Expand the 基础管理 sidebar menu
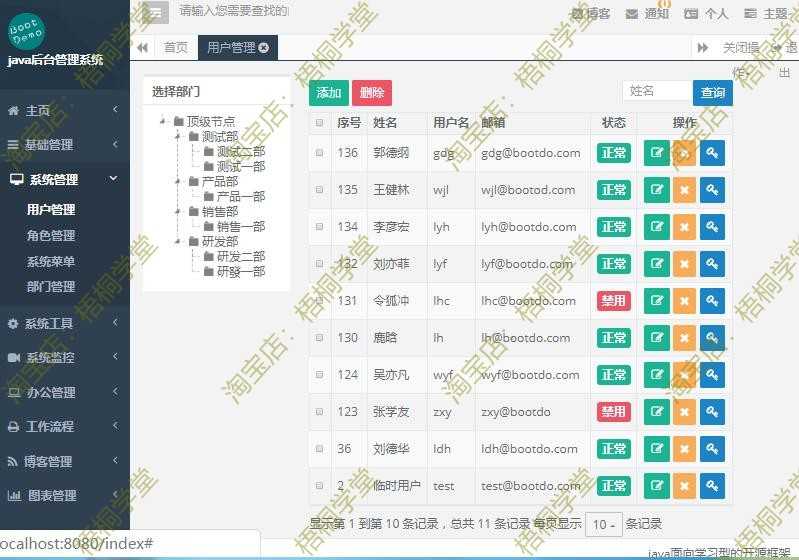799x560 pixels. 65,145
